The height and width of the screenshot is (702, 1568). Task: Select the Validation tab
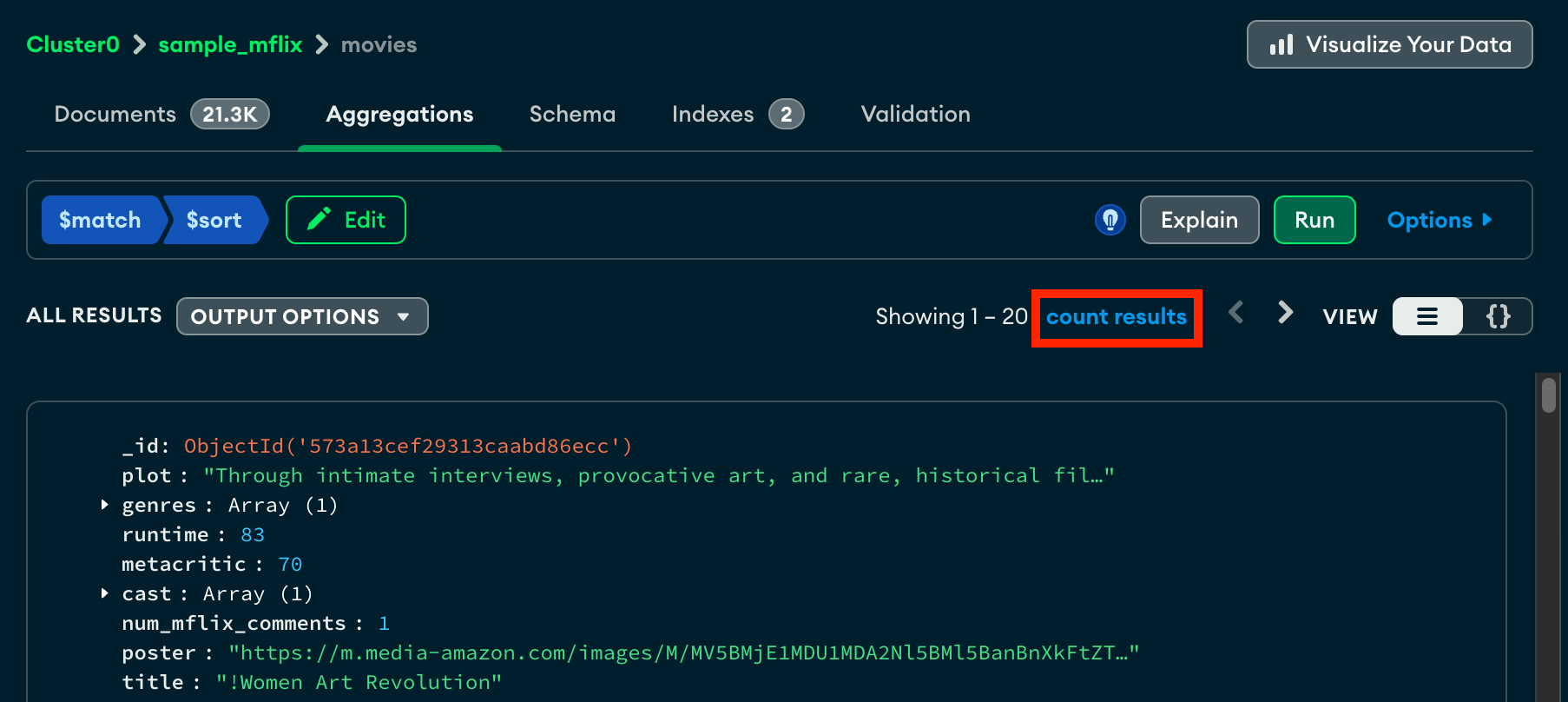(915, 114)
